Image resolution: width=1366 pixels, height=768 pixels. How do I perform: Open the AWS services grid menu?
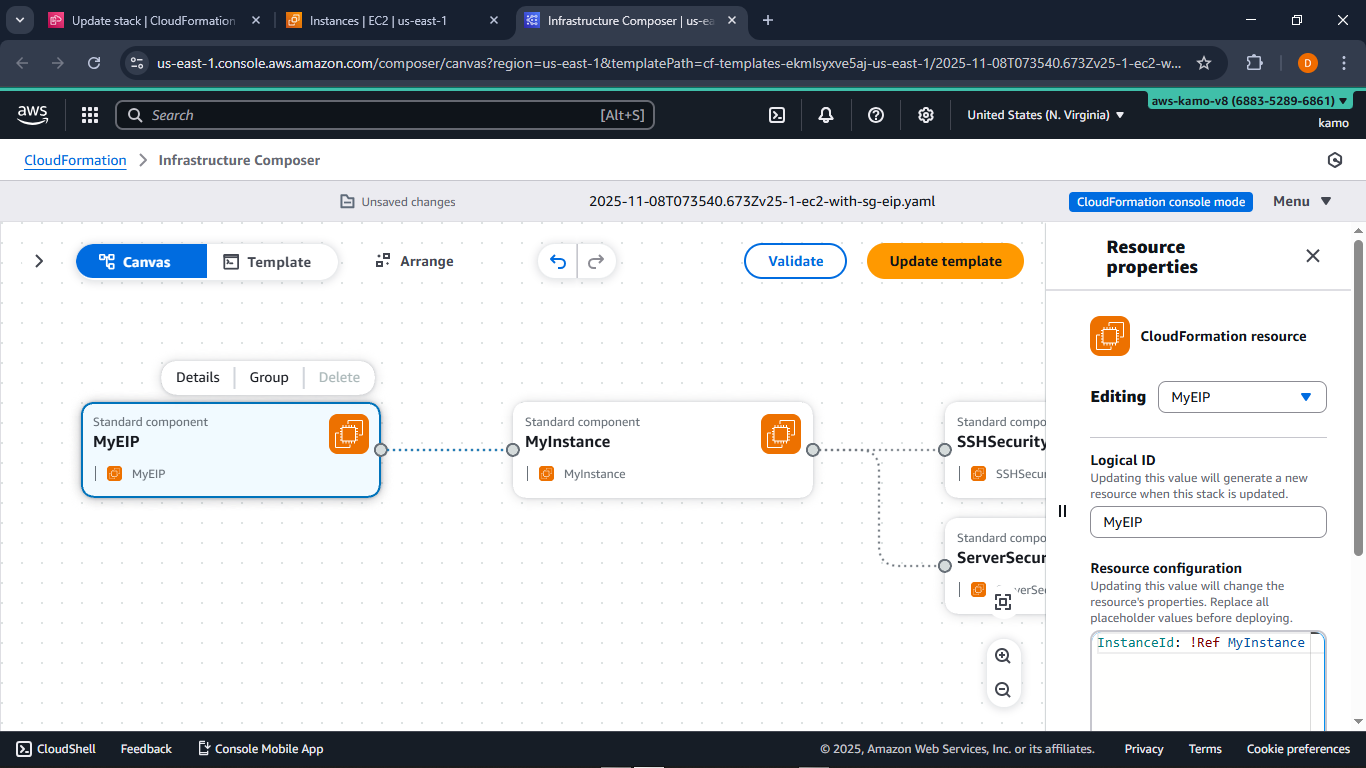click(x=90, y=114)
